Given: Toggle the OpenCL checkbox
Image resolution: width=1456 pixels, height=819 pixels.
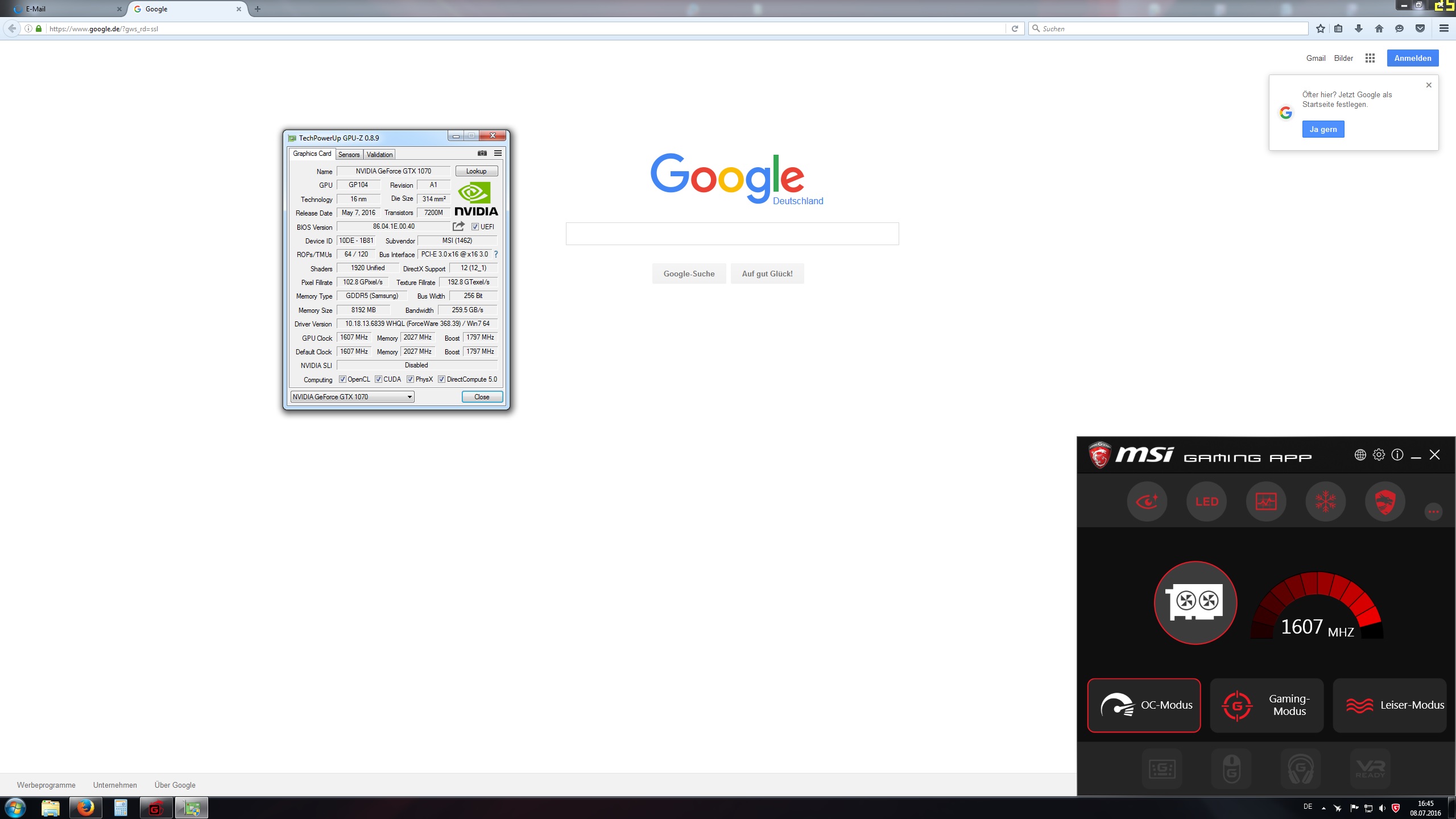Looking at the screenshot, I should (342, 379).
